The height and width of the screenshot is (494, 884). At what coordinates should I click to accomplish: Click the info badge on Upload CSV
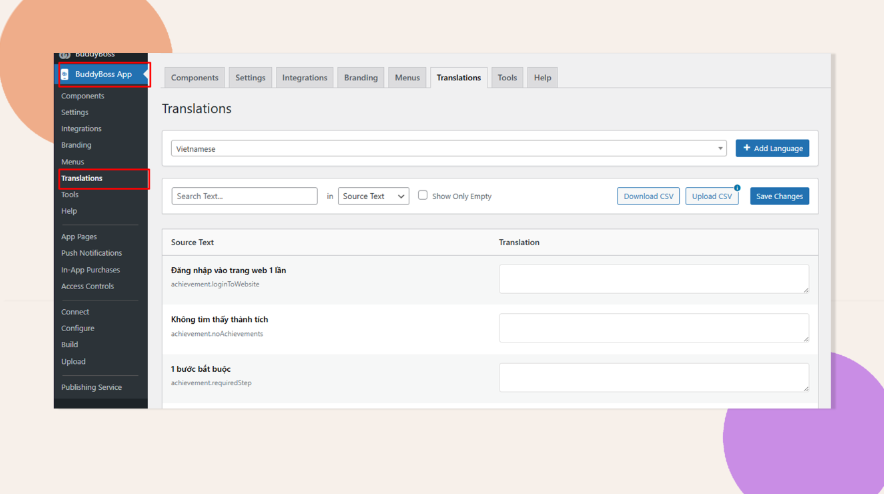tap(737, 188)
